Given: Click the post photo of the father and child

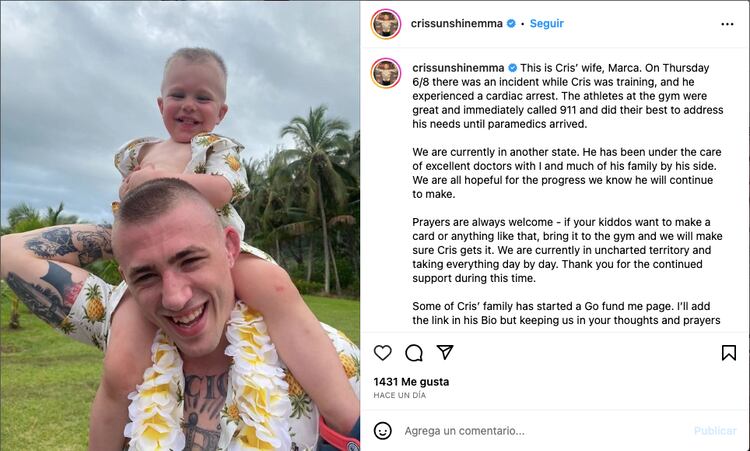Looking at the screenshot, I should tap(180, 226).
